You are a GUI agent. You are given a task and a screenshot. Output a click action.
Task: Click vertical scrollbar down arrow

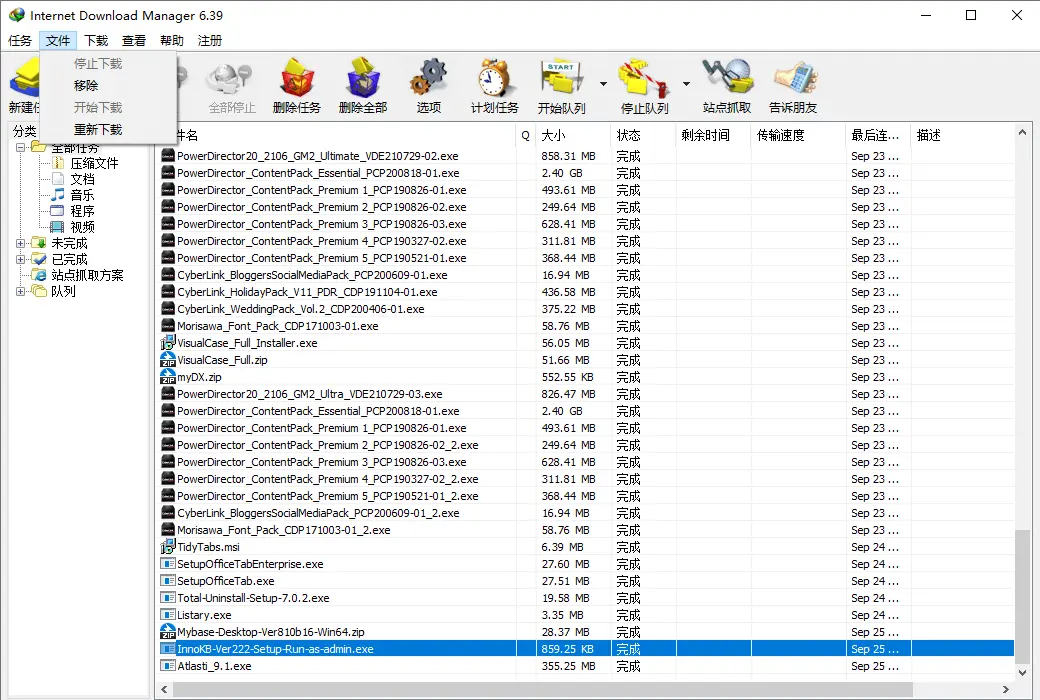point(1022,672)
